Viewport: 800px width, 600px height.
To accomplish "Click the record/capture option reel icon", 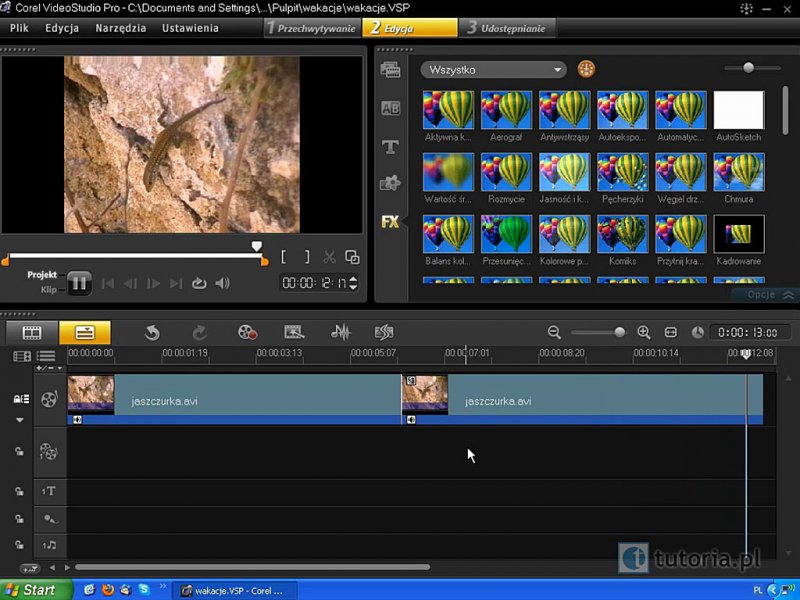I will (x=247, y=332).
